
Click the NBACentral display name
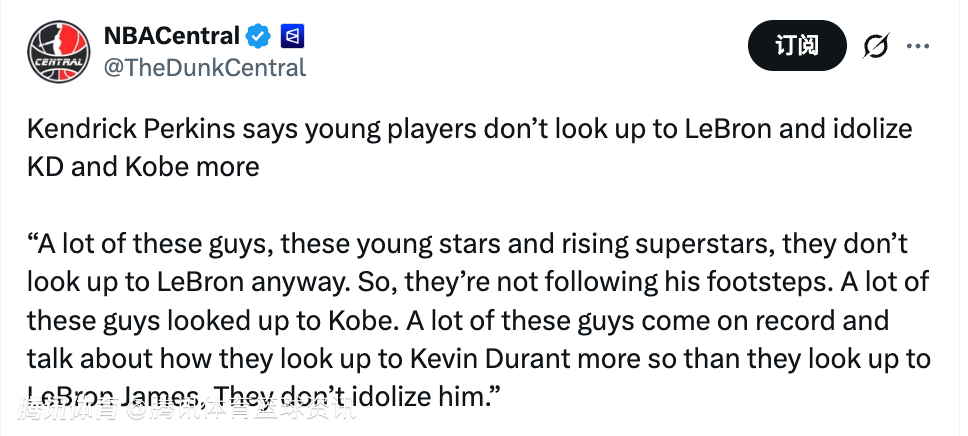(171, 37)
